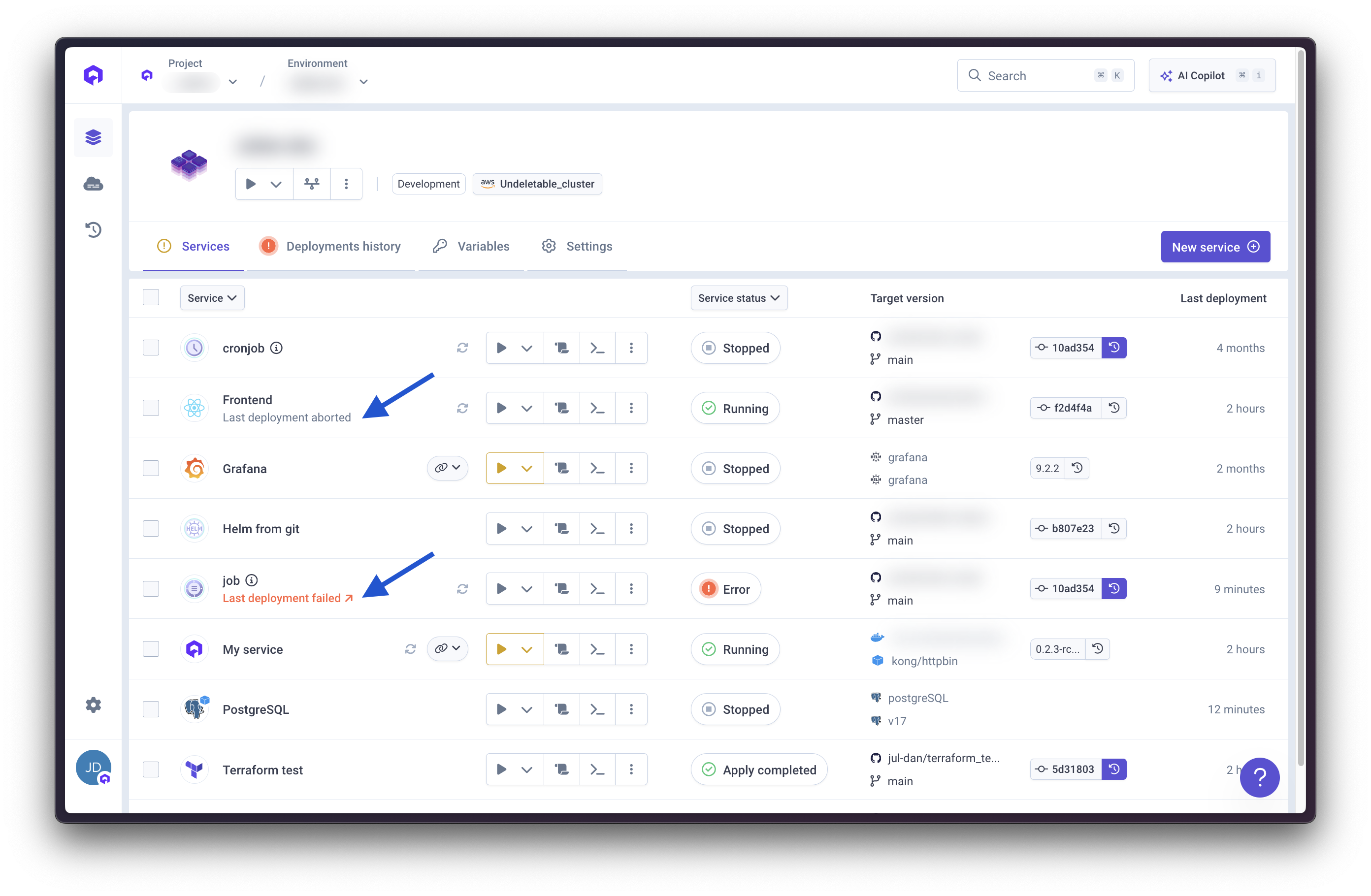Click the environment pipeline stages icon in header
1371x896 pixels.
point(312,184)
